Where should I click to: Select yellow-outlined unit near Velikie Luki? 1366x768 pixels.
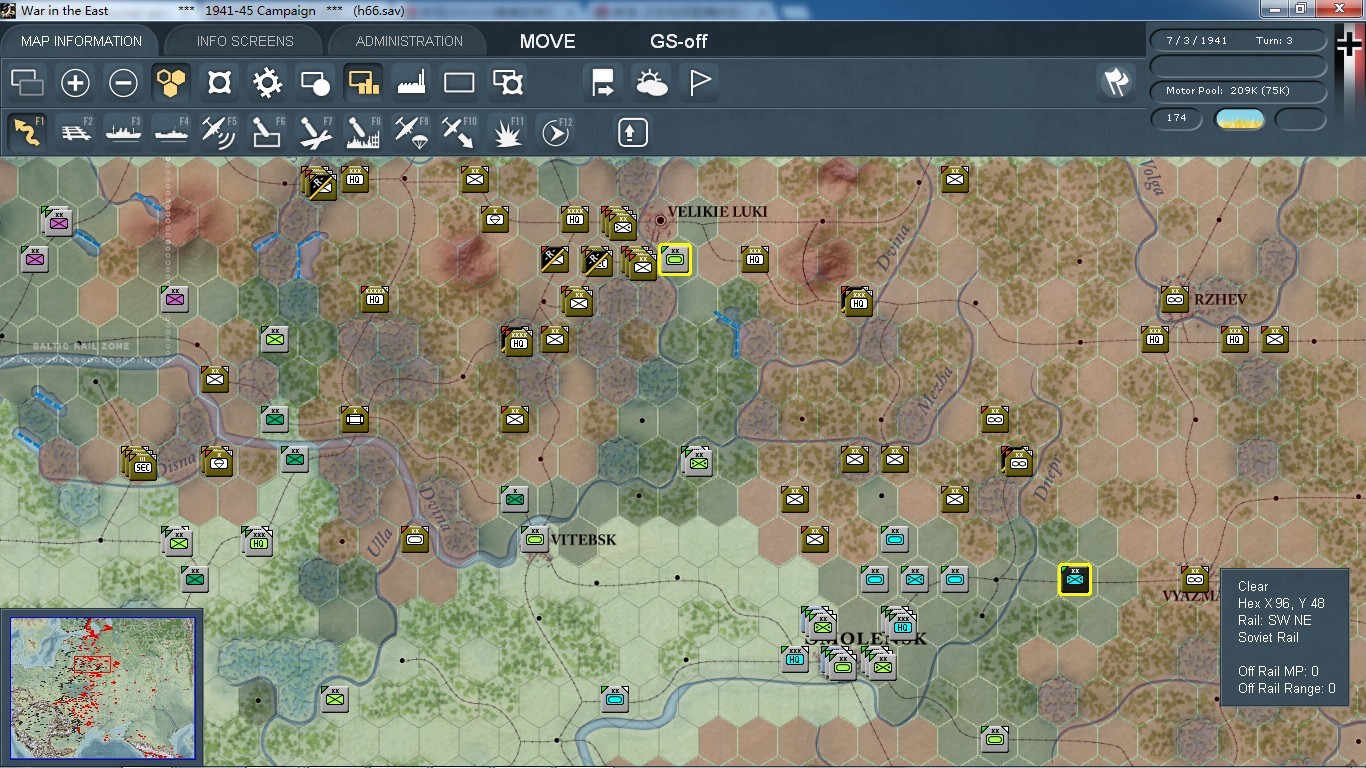675,260
